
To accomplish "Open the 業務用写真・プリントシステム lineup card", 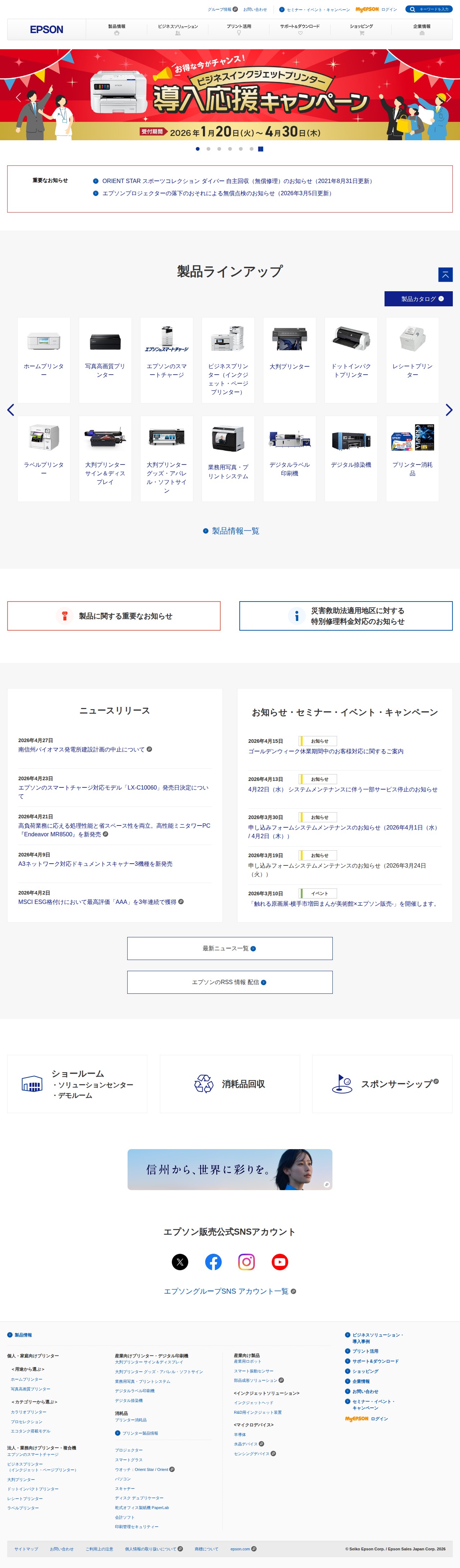I will (228, 459).
